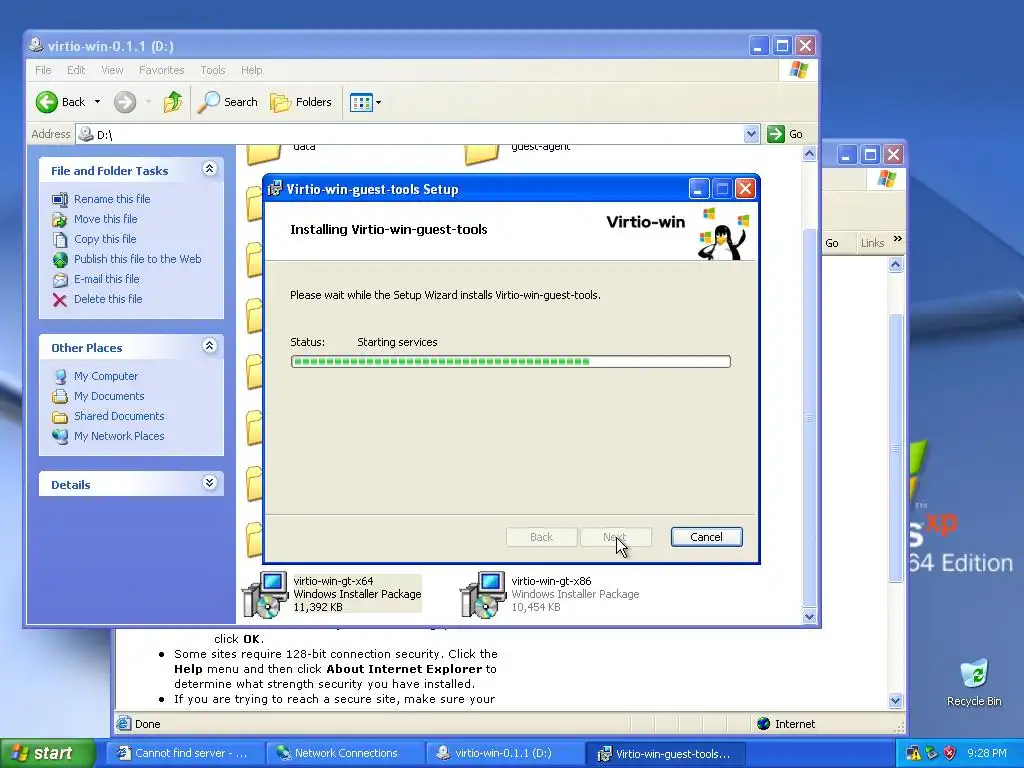Click the Explorer vertical scrollbar down arrow

(x=809, y=616)
